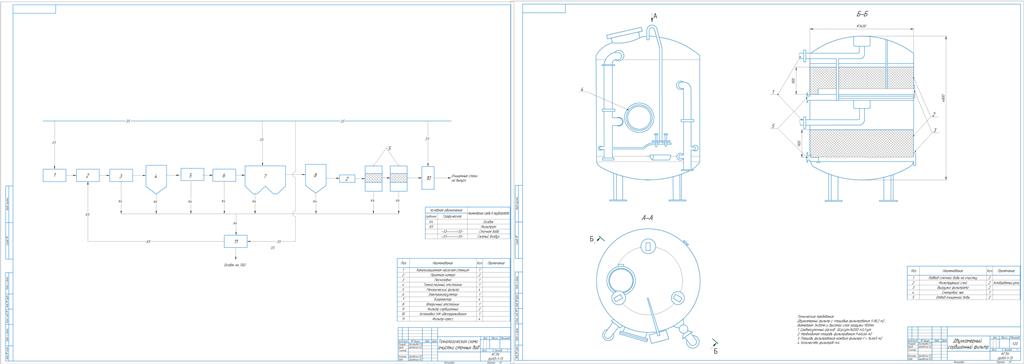Image resolution: width=1024 pixels, height=364 pixels.
Task: Click the parts list table on the right sheet
Action: tap(964, 283)
